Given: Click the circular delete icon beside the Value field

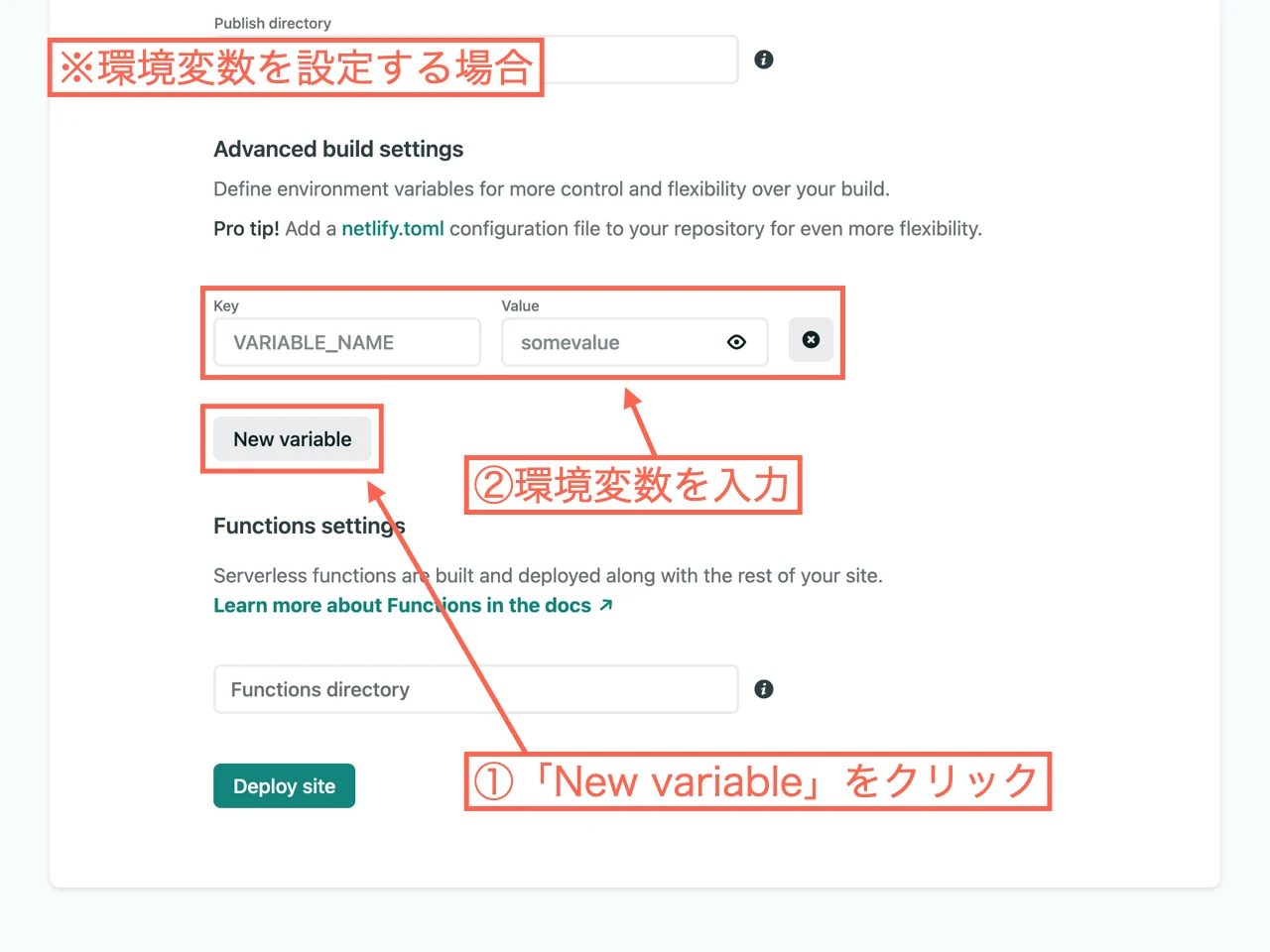Looking at the screenshot, I should tap(811, 340).
